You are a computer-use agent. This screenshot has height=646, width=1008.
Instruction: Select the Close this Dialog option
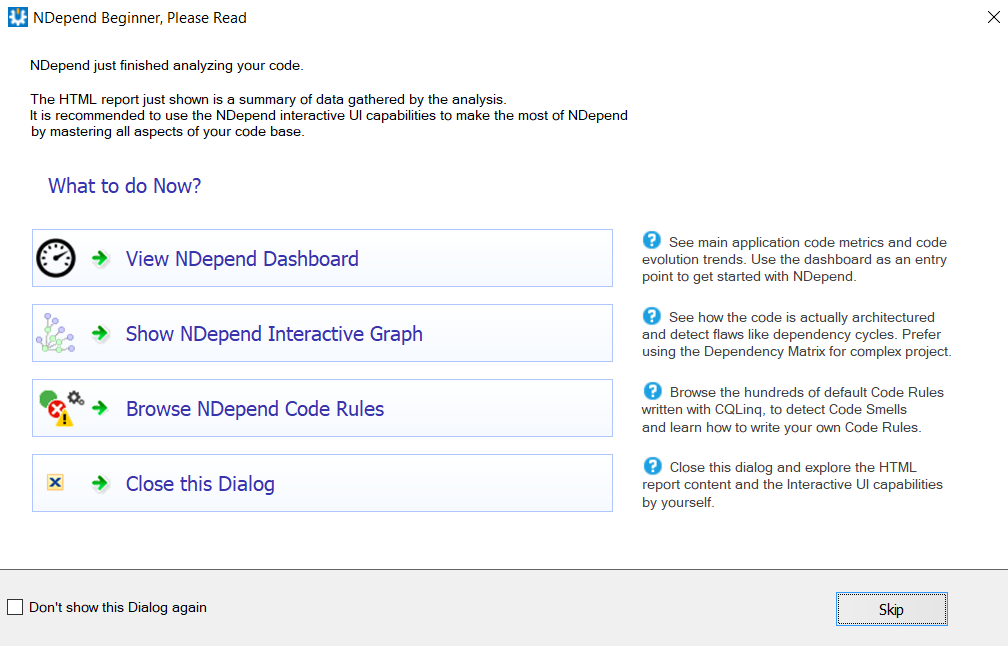click(199, 482)
